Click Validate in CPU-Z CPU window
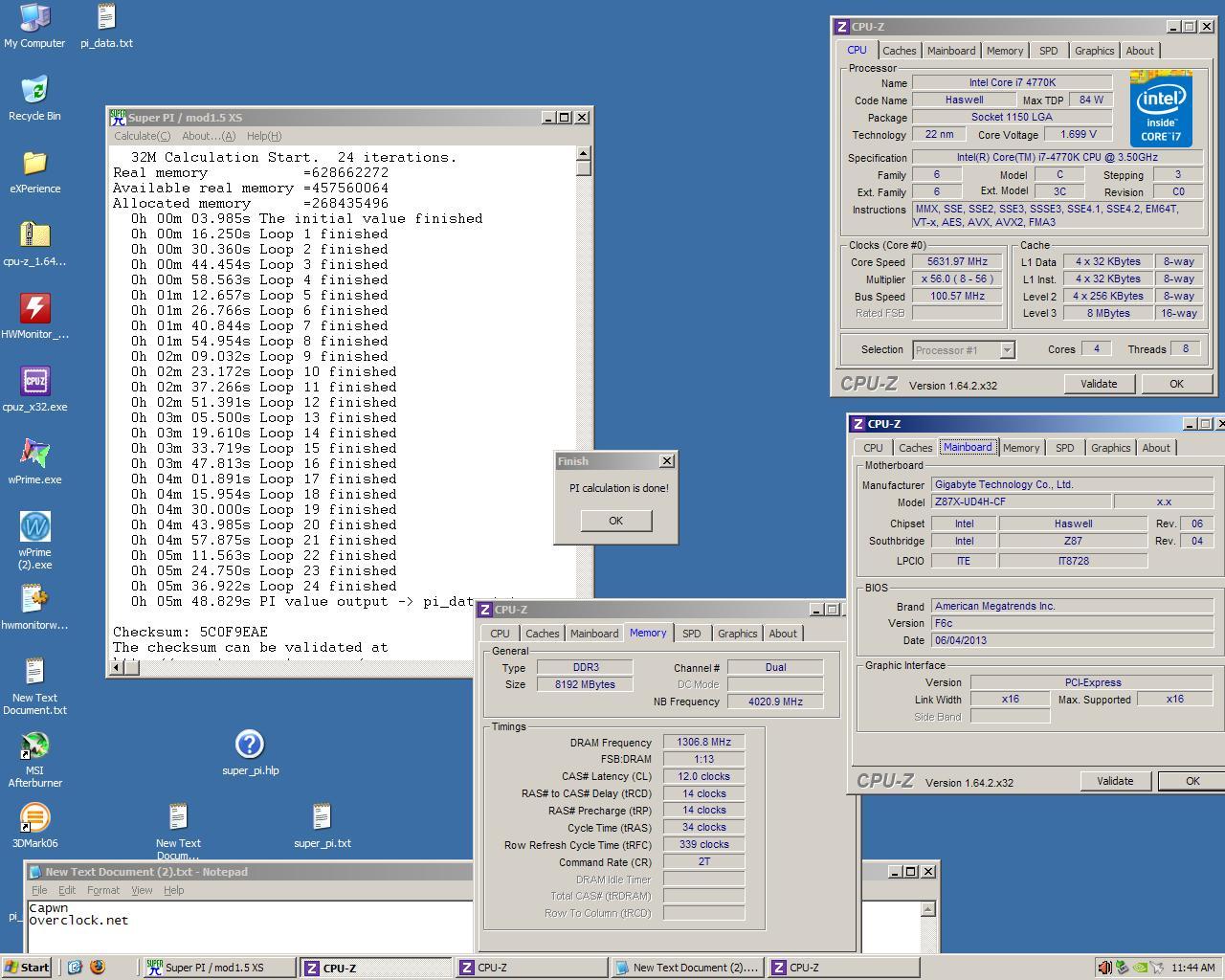The image size is (1225, 980). [1099, 384]
